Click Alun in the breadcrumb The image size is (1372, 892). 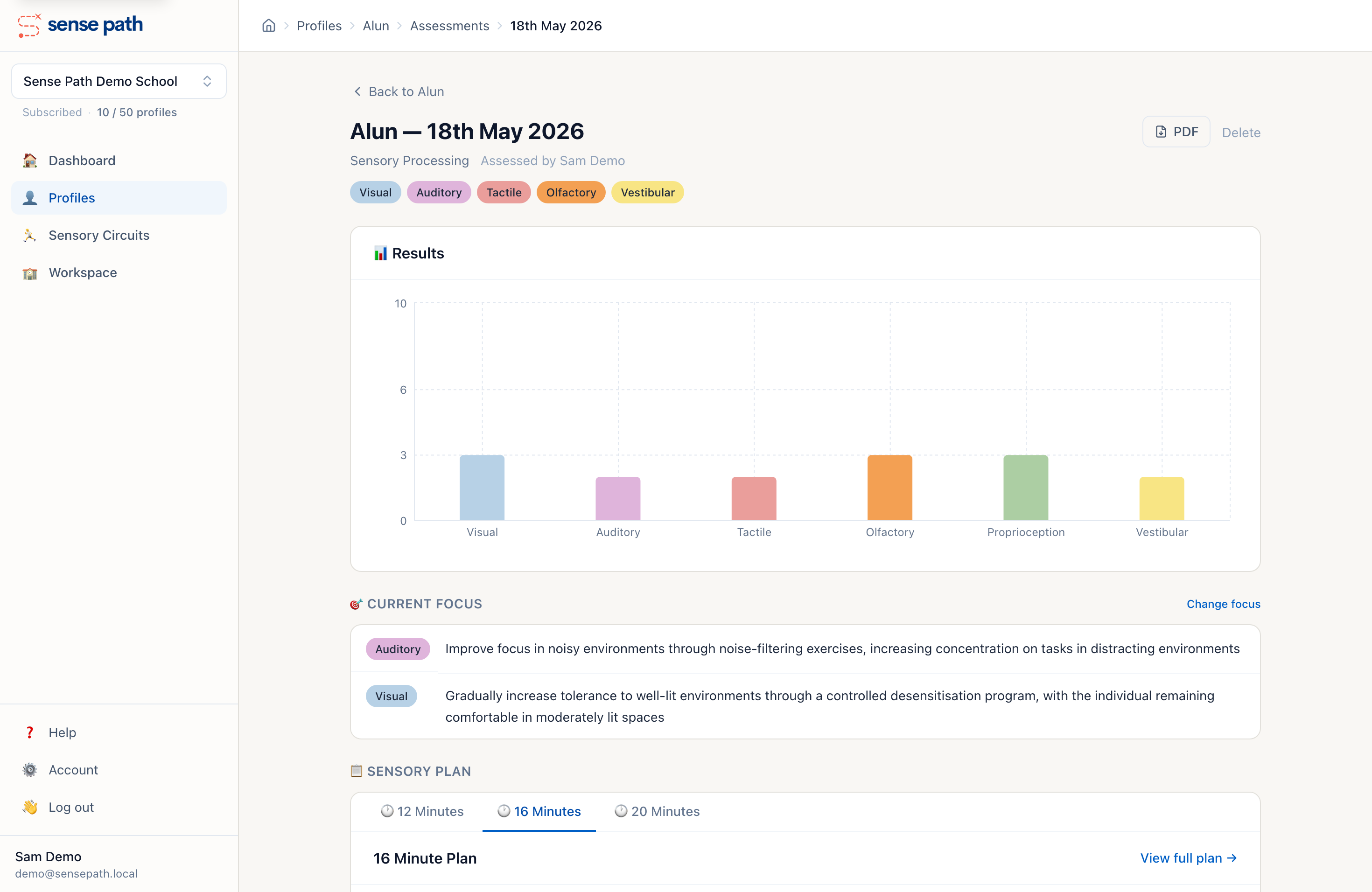tap(376, 26)
